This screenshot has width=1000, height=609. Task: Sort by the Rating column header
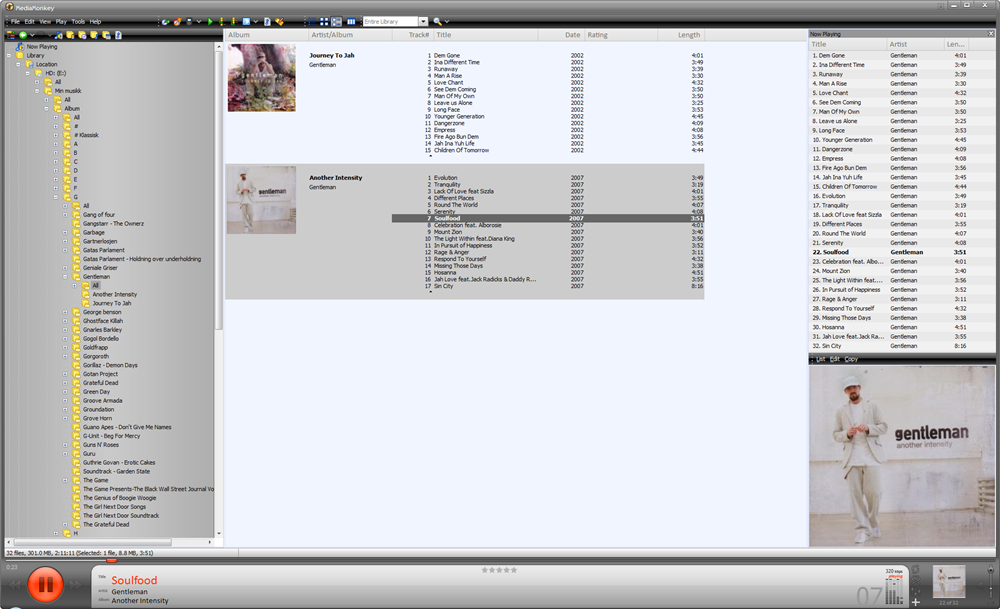point(621,35)
